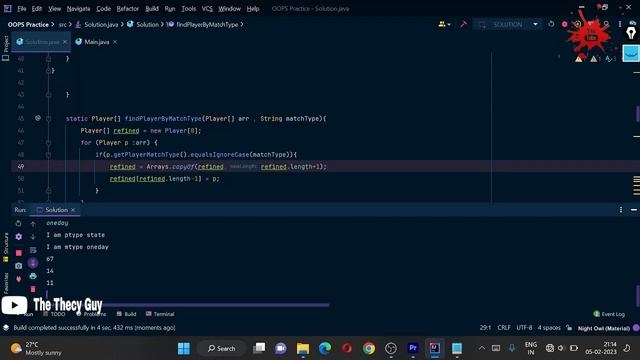The image size is (640, 360).
Task: Open the VCS menu
Action: pos(207,9)
